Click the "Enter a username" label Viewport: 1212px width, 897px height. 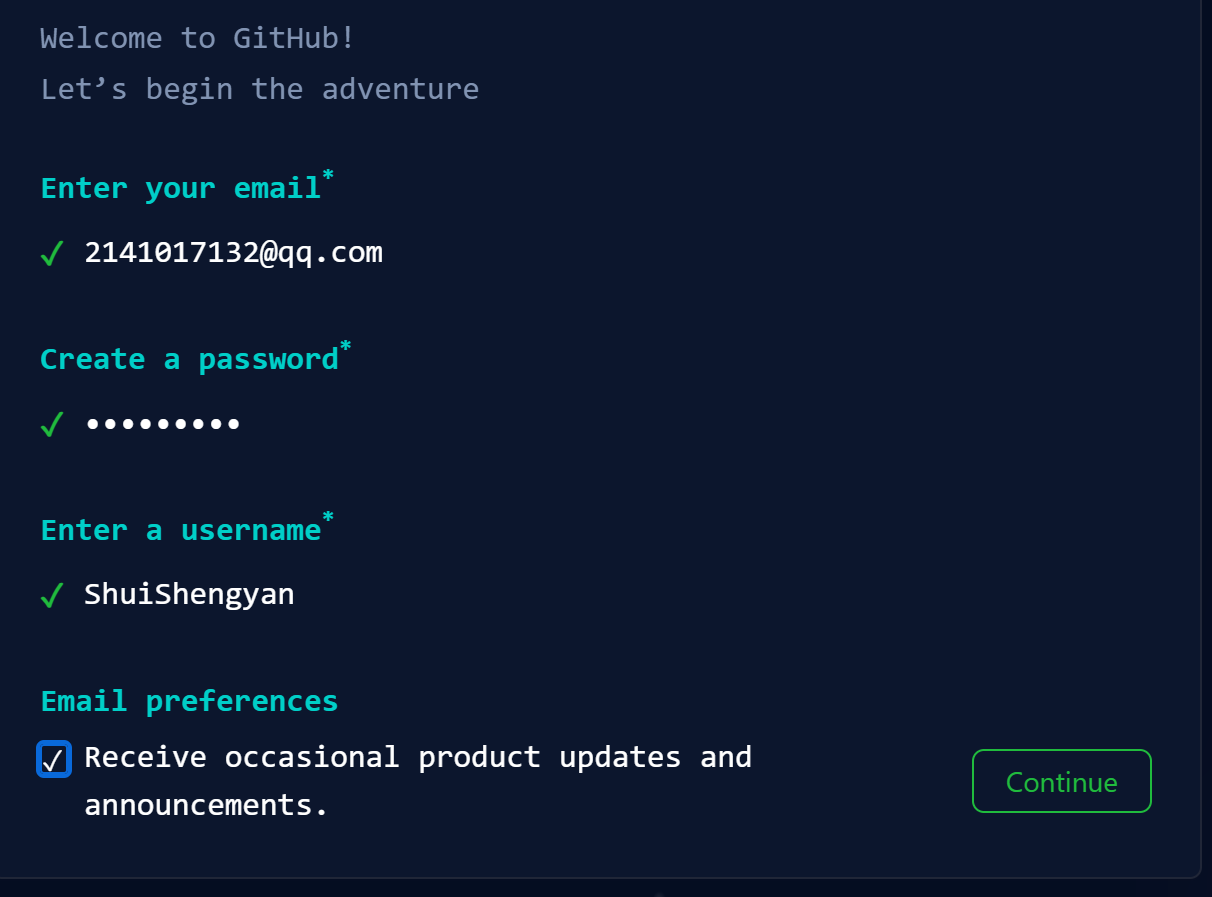(180, 530)
